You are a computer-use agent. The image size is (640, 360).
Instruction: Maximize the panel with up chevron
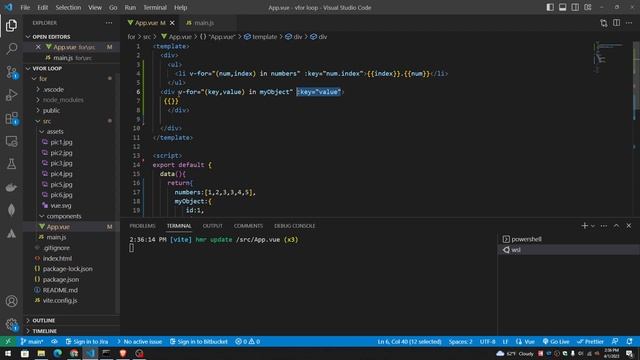616,226
